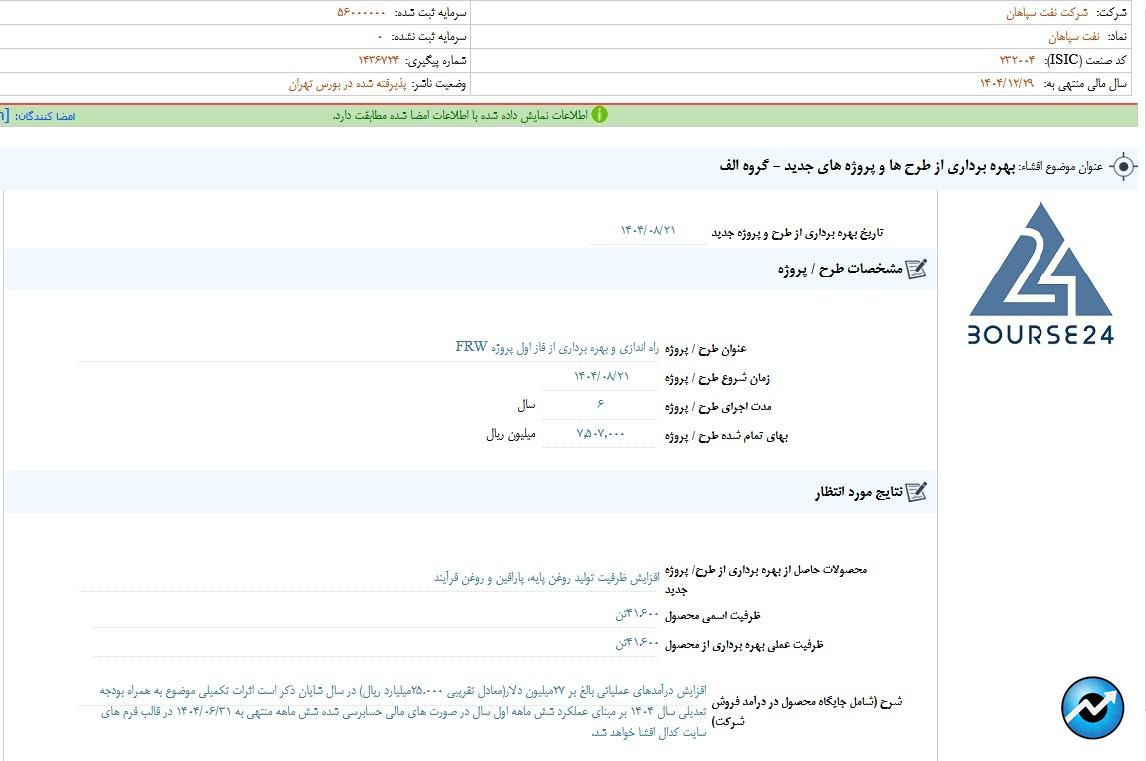Click the target icon beside disclosure title

1123,166
